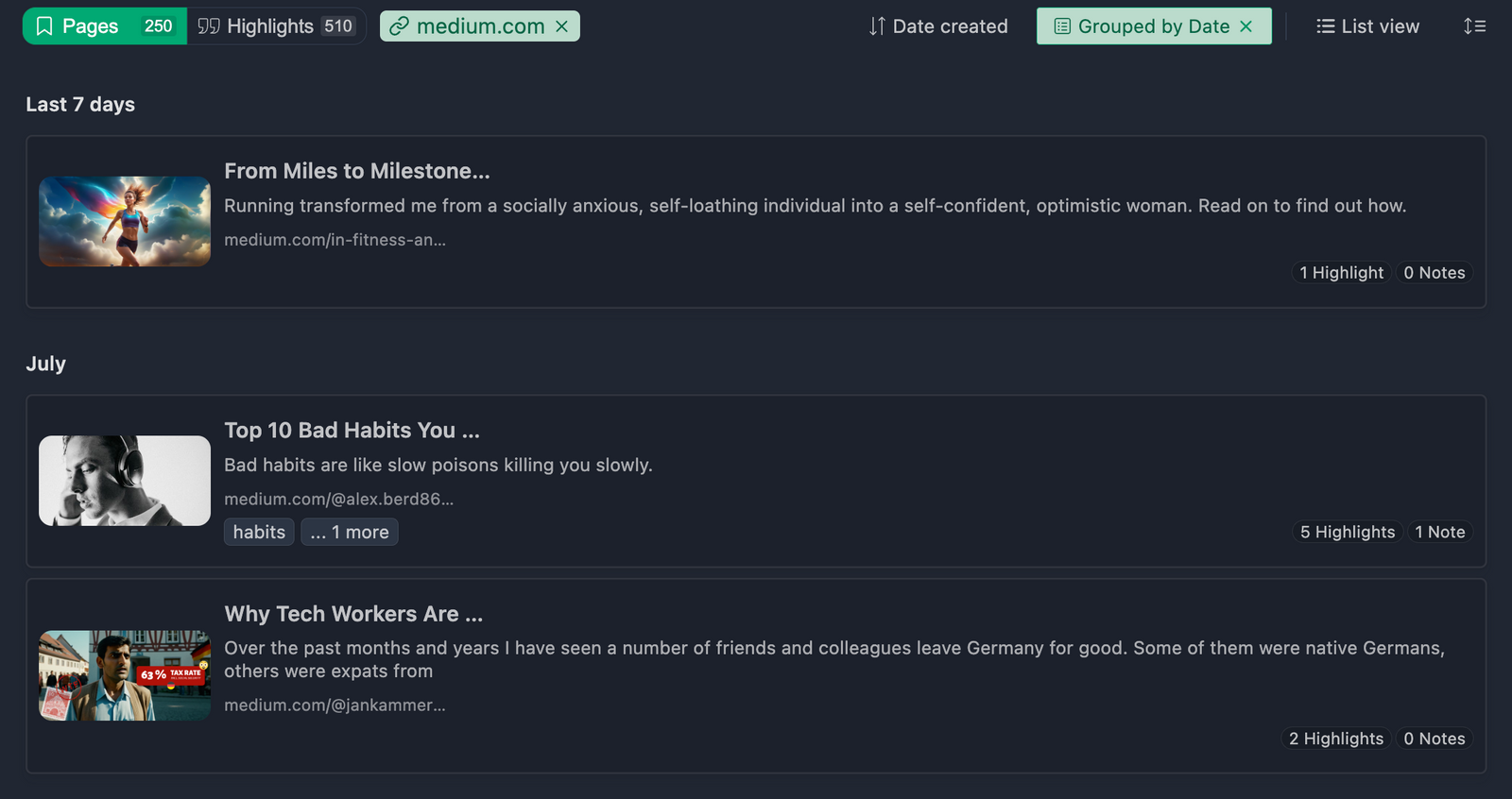Open 'Why Tech Workers Are ...' article

(x=353, y=614)
